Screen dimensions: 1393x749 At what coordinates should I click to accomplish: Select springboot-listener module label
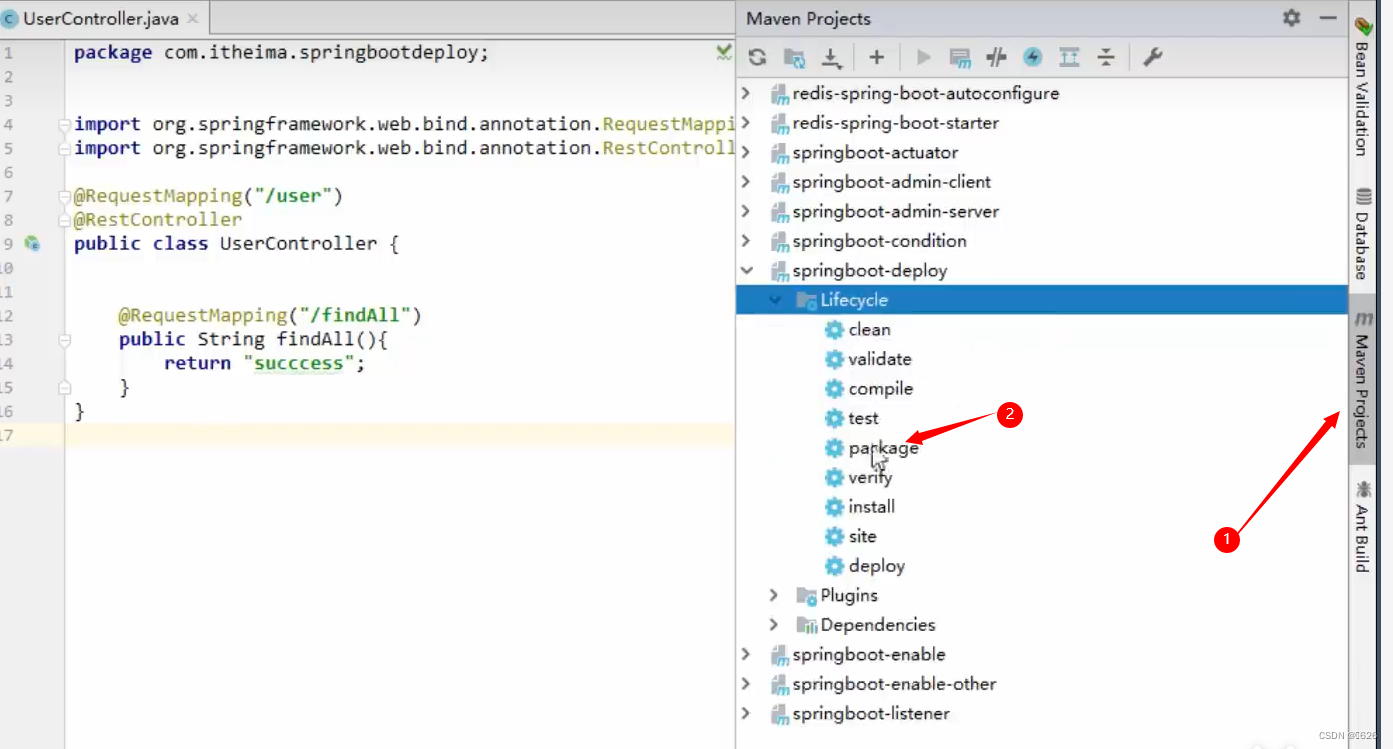coord(871,713)
